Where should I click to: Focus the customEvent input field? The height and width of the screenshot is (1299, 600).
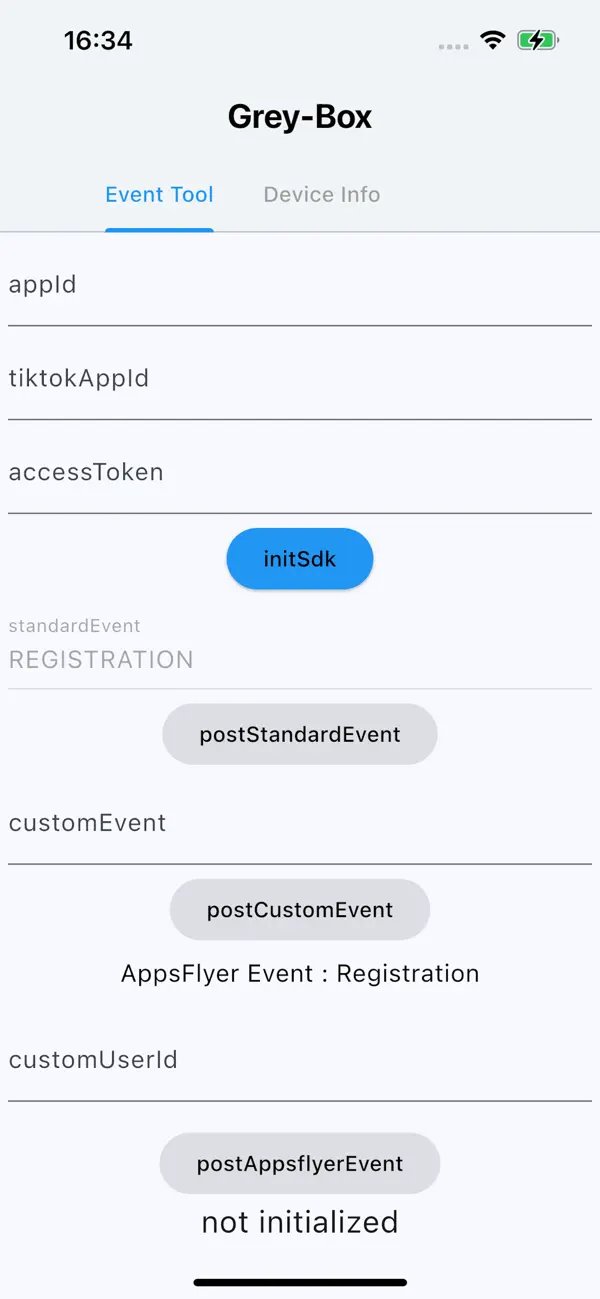click(300, 823)
